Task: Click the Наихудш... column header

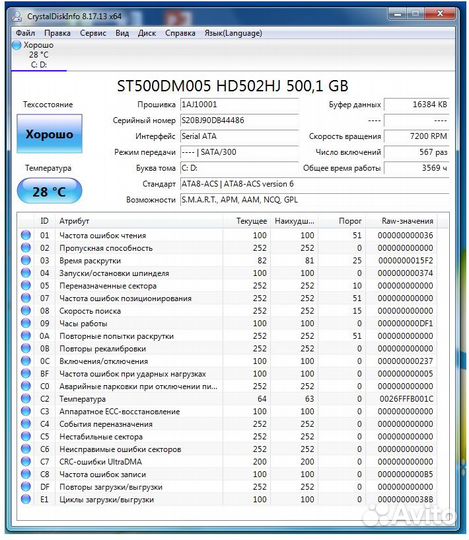Action: tap(294, 221)
